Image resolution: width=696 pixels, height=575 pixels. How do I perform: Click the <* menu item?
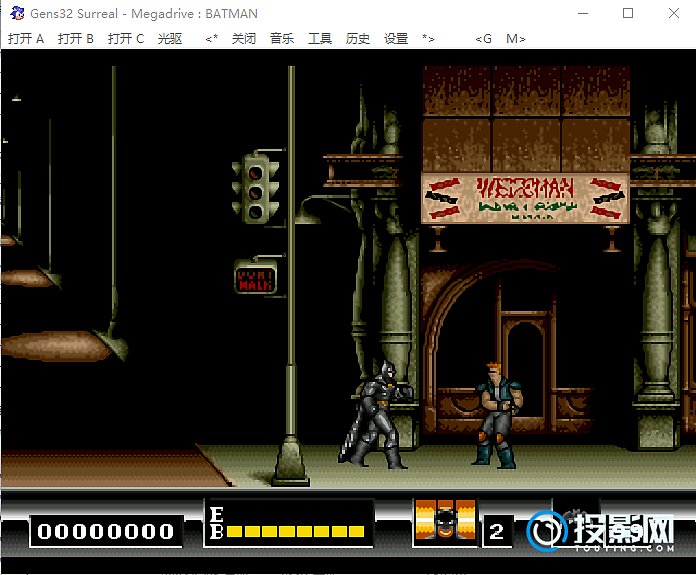tap(211, 39)
